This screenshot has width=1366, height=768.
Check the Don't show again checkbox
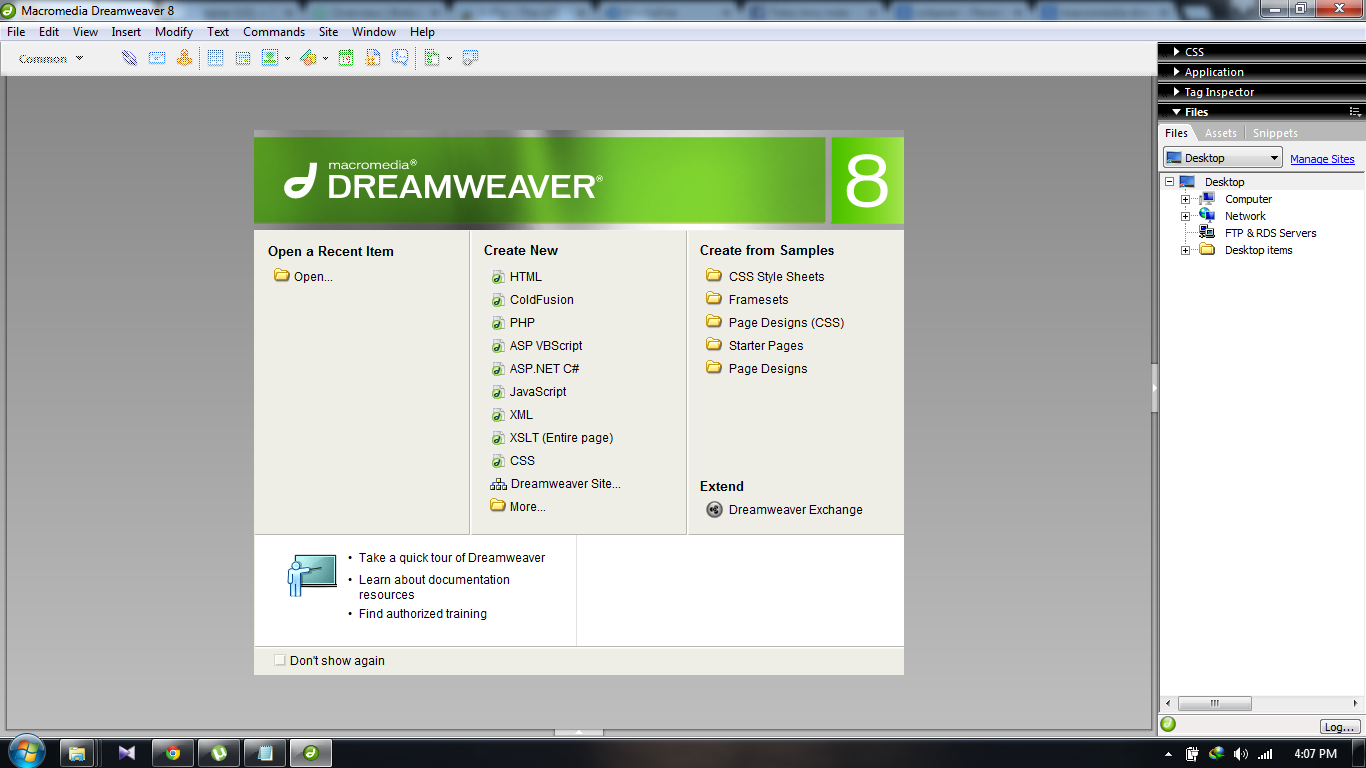tap(280, 660)
